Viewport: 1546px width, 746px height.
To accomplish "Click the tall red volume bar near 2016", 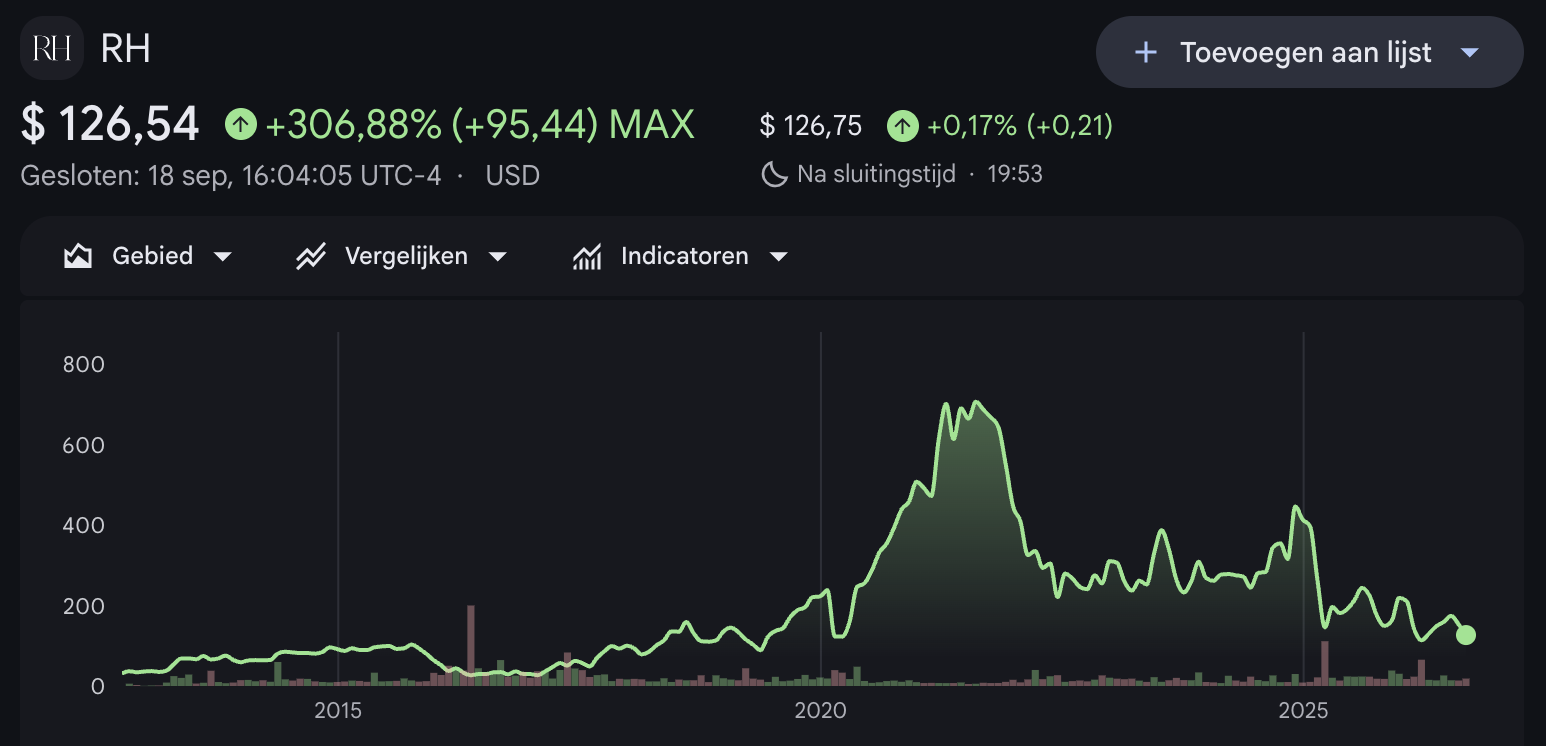I will pyautogui.click(x=471, y=645).
